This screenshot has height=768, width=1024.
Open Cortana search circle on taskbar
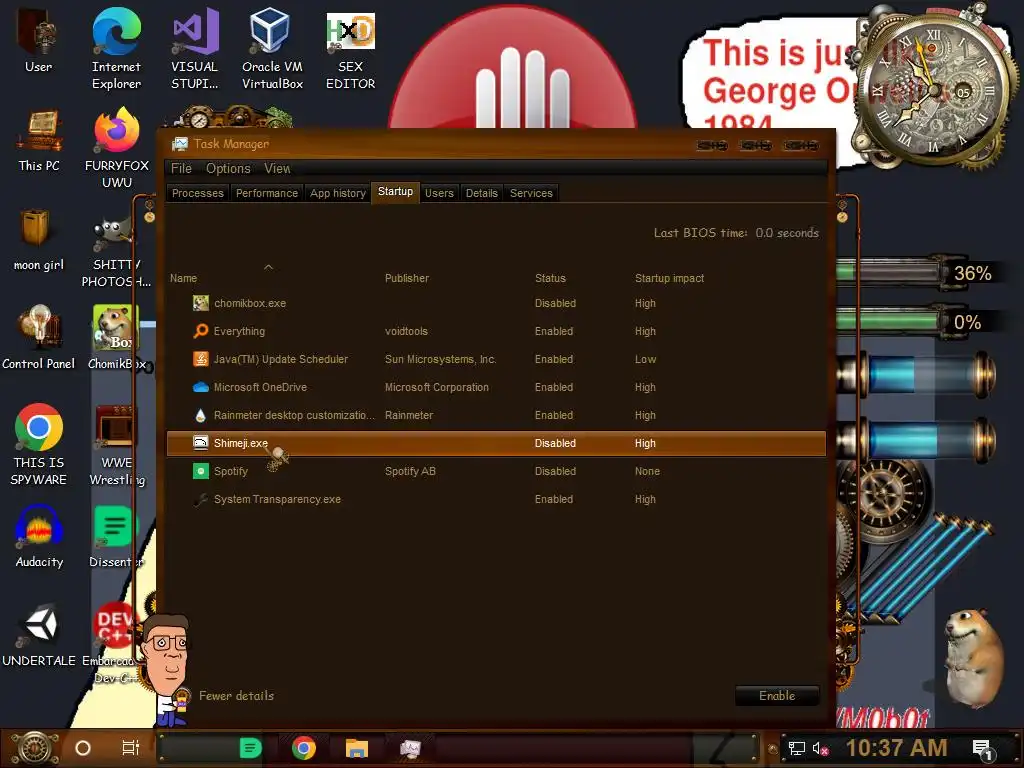(x=83, y=748)
